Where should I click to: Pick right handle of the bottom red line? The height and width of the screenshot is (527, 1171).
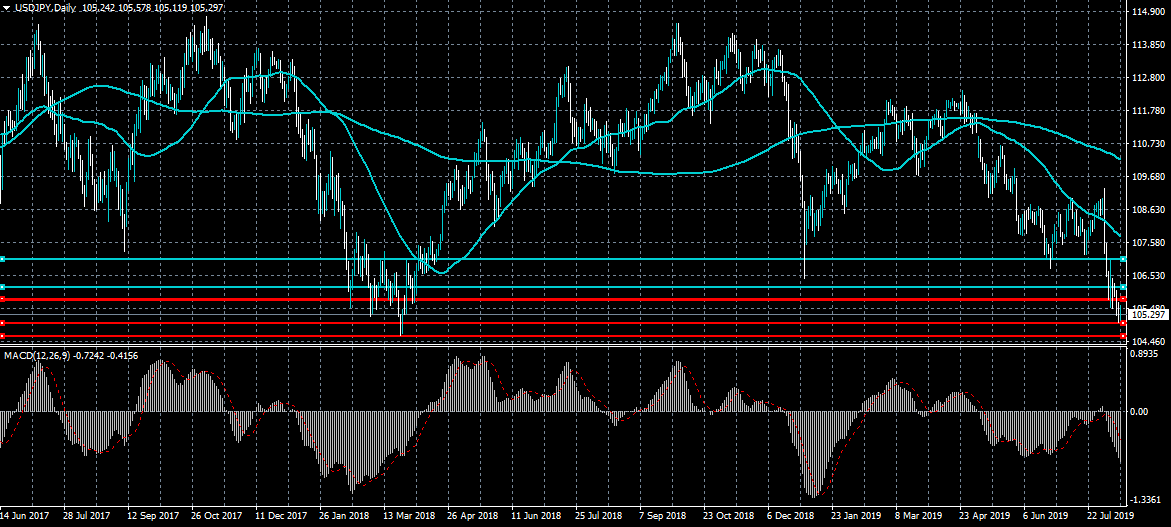(x=1124, y=336)
